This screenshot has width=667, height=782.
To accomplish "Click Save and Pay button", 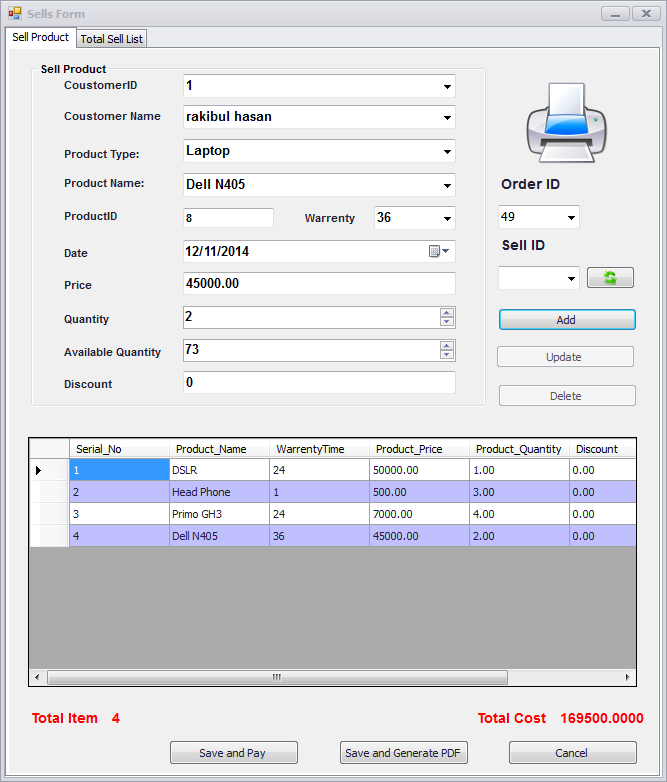I will 233,753.
